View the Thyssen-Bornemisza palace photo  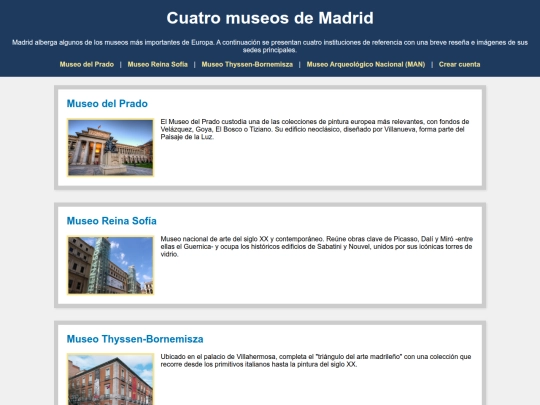(x=111, y=379)
